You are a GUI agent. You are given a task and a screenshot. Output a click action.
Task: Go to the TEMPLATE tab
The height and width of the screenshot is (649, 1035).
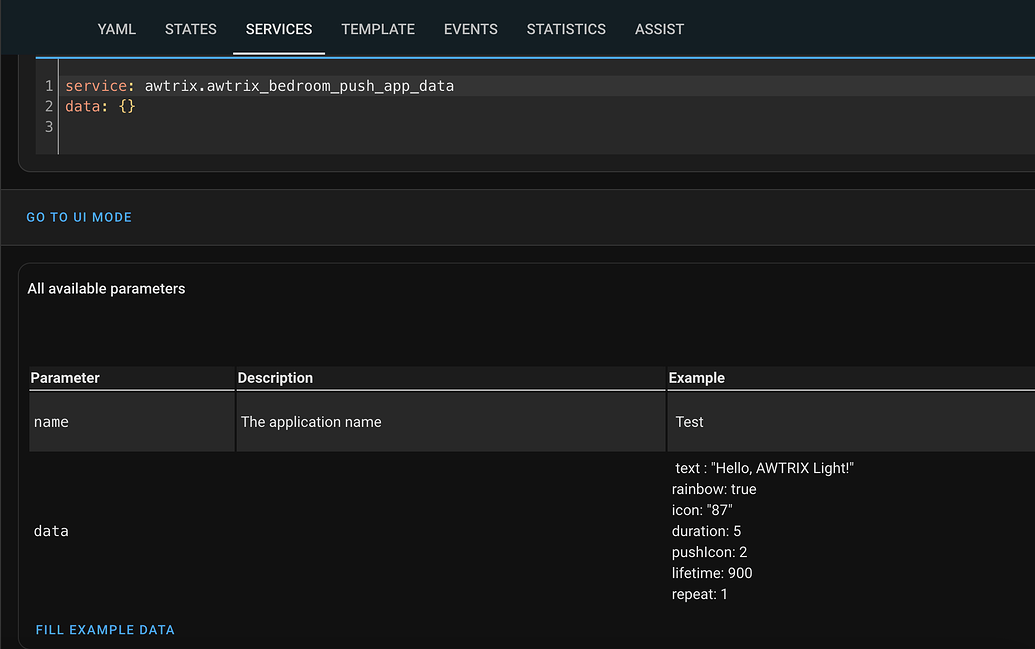point(378,29)
